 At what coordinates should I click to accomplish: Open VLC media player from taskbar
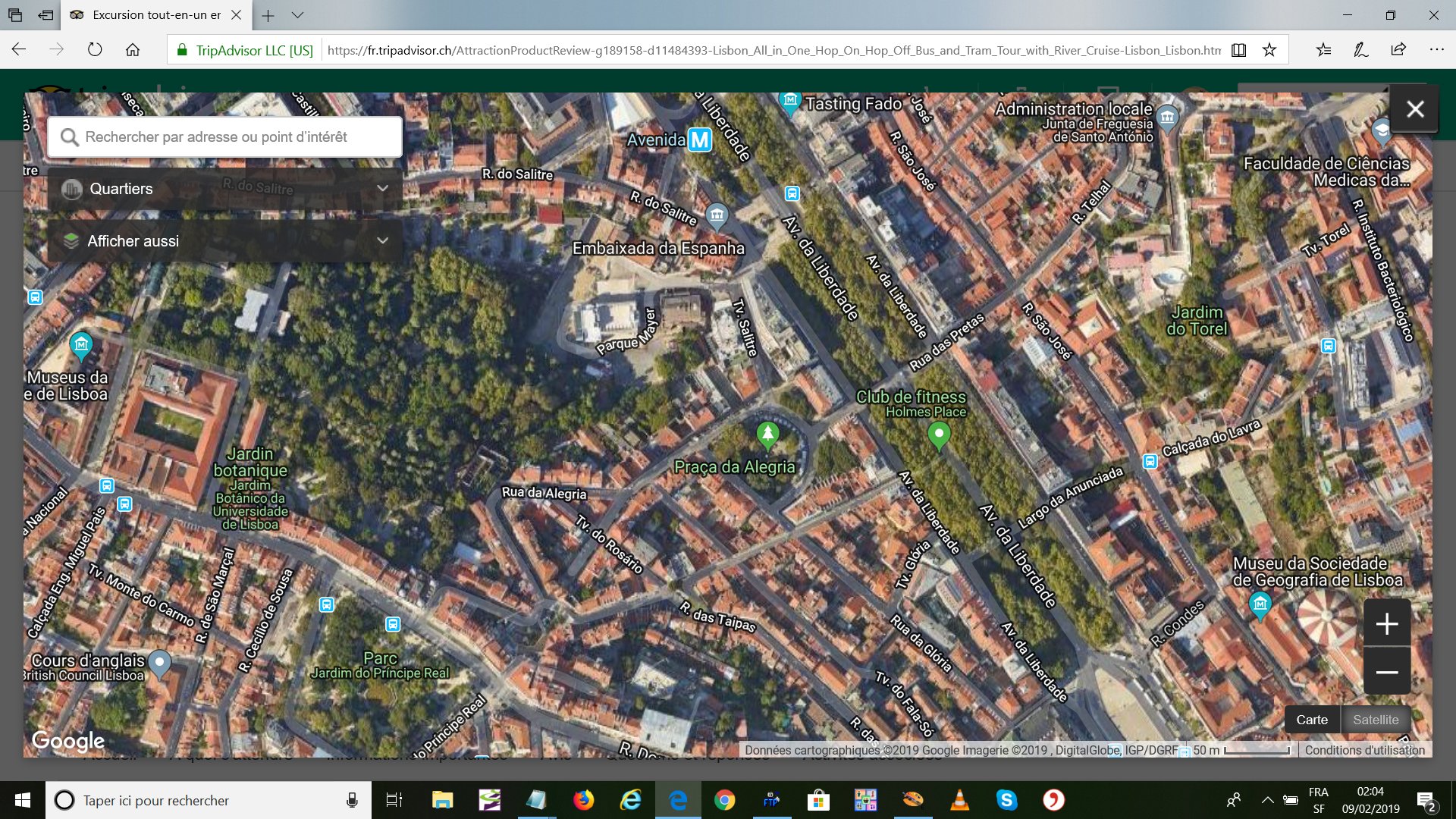click(x=959, y=800)
